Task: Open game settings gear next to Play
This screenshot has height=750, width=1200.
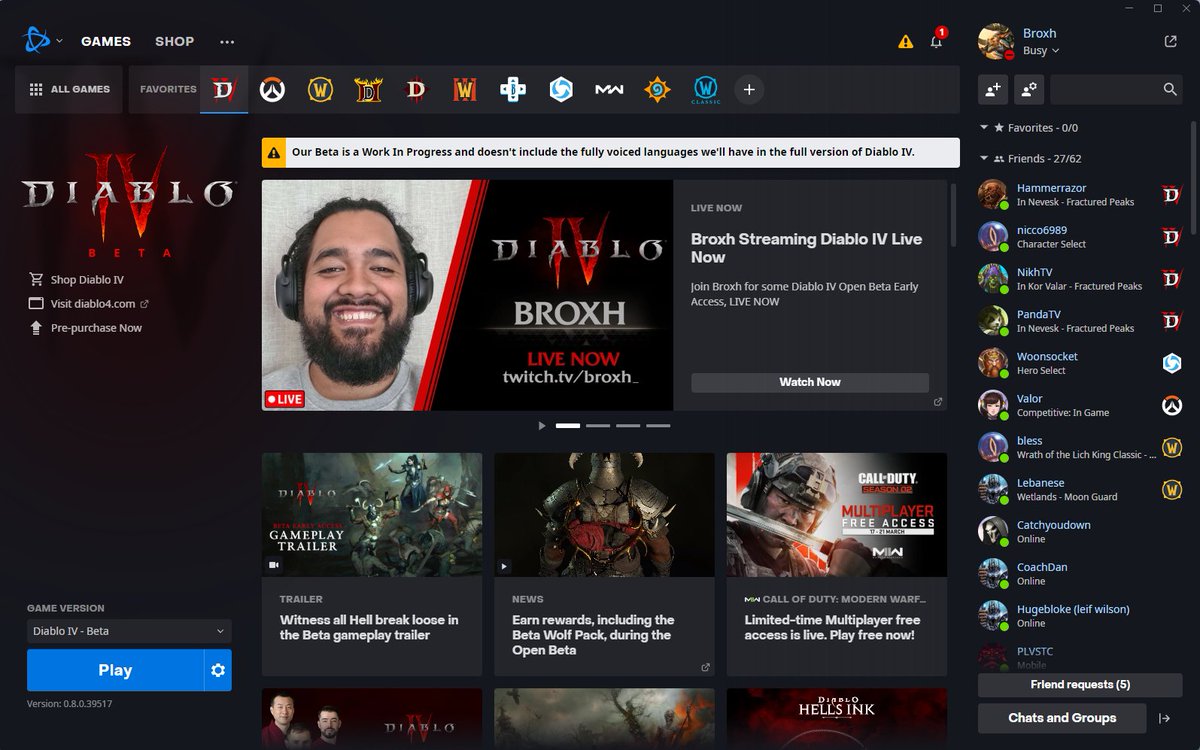Action: 218,670
